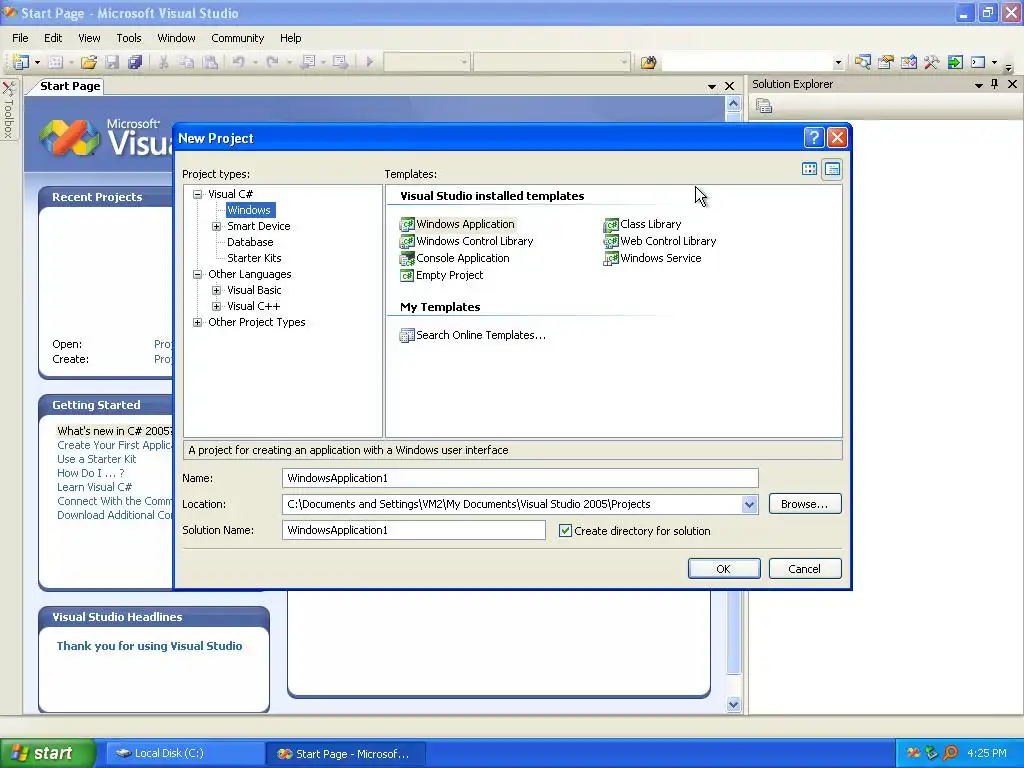Click Search Online Templates item
Image resolution: width=1024 pixels, height=768 pixels.
(x=473, y=335)
